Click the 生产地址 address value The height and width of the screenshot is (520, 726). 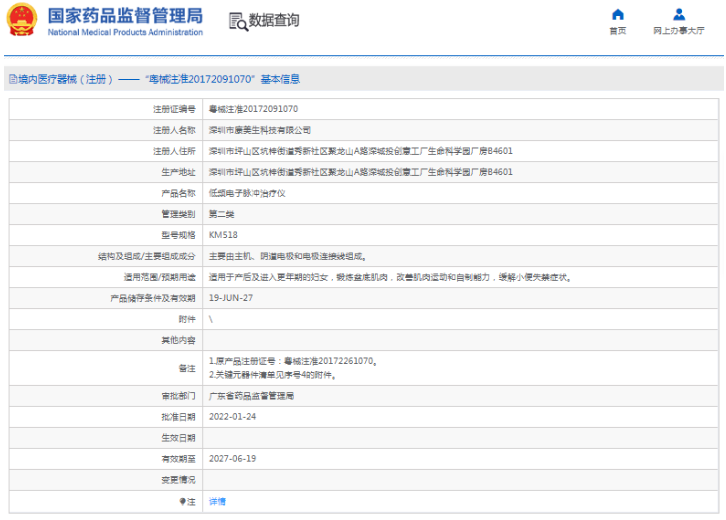[x=361, y=172]
